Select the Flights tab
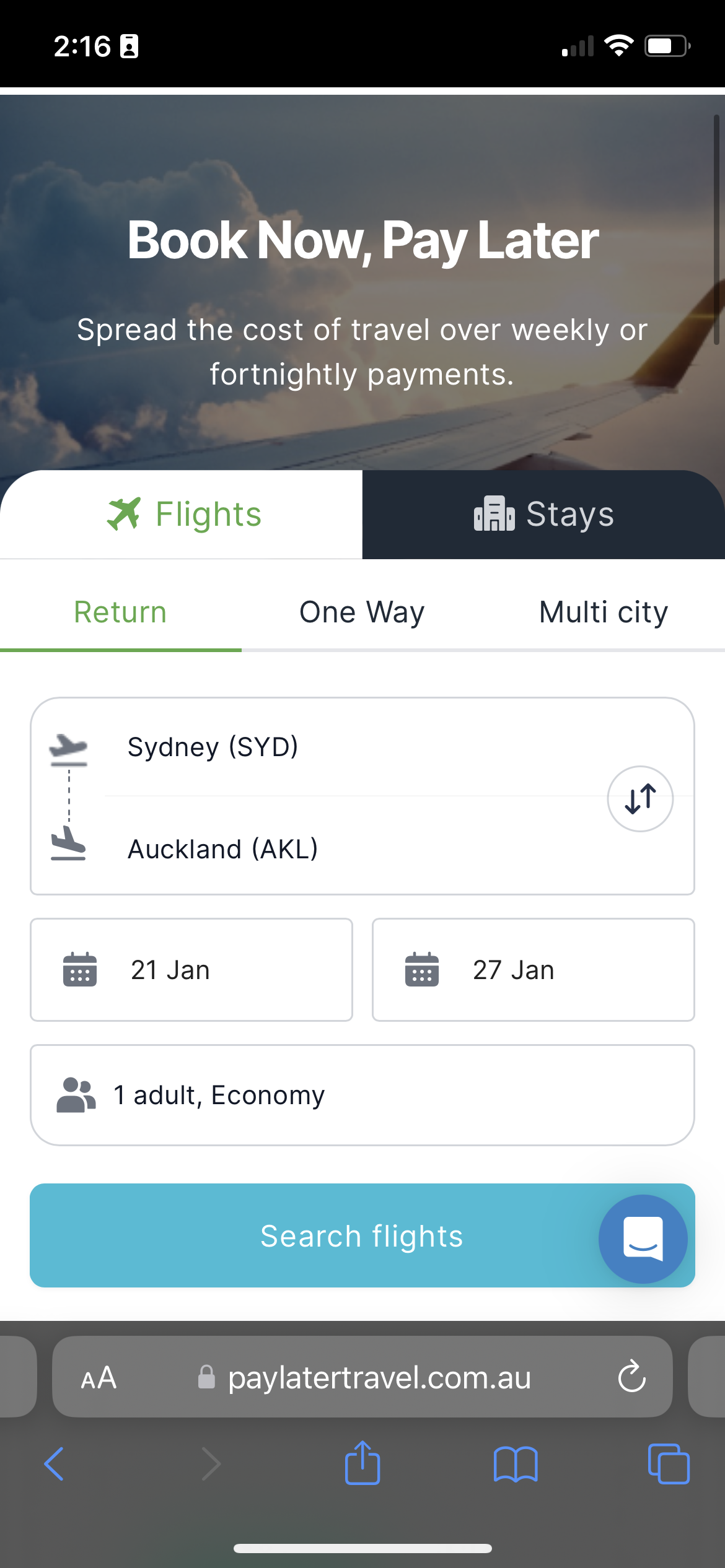 pos(181,514)
